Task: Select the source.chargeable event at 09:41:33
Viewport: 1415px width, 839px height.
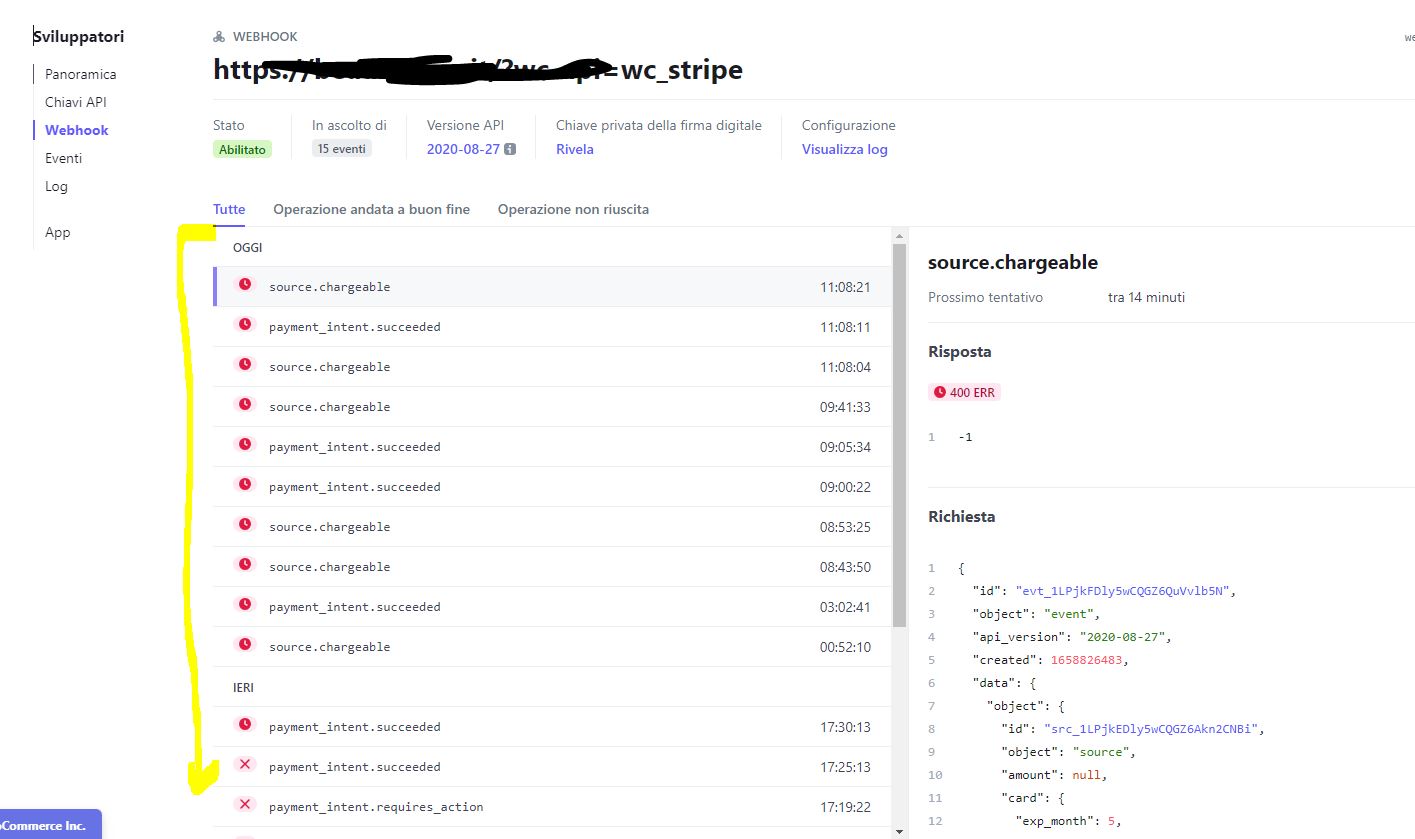Action: (552, 406)
